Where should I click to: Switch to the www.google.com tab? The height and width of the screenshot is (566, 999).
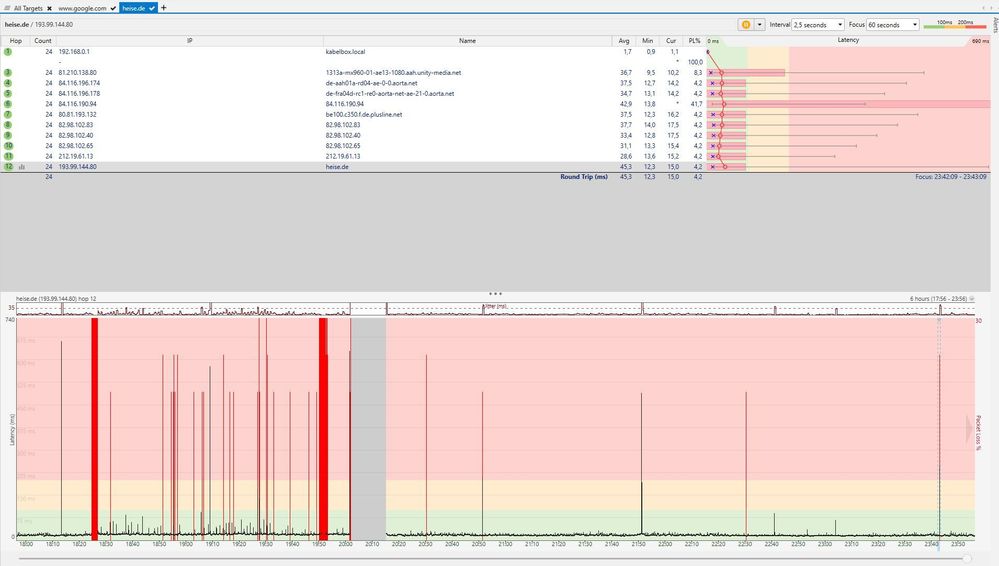(x=82, y=8)
